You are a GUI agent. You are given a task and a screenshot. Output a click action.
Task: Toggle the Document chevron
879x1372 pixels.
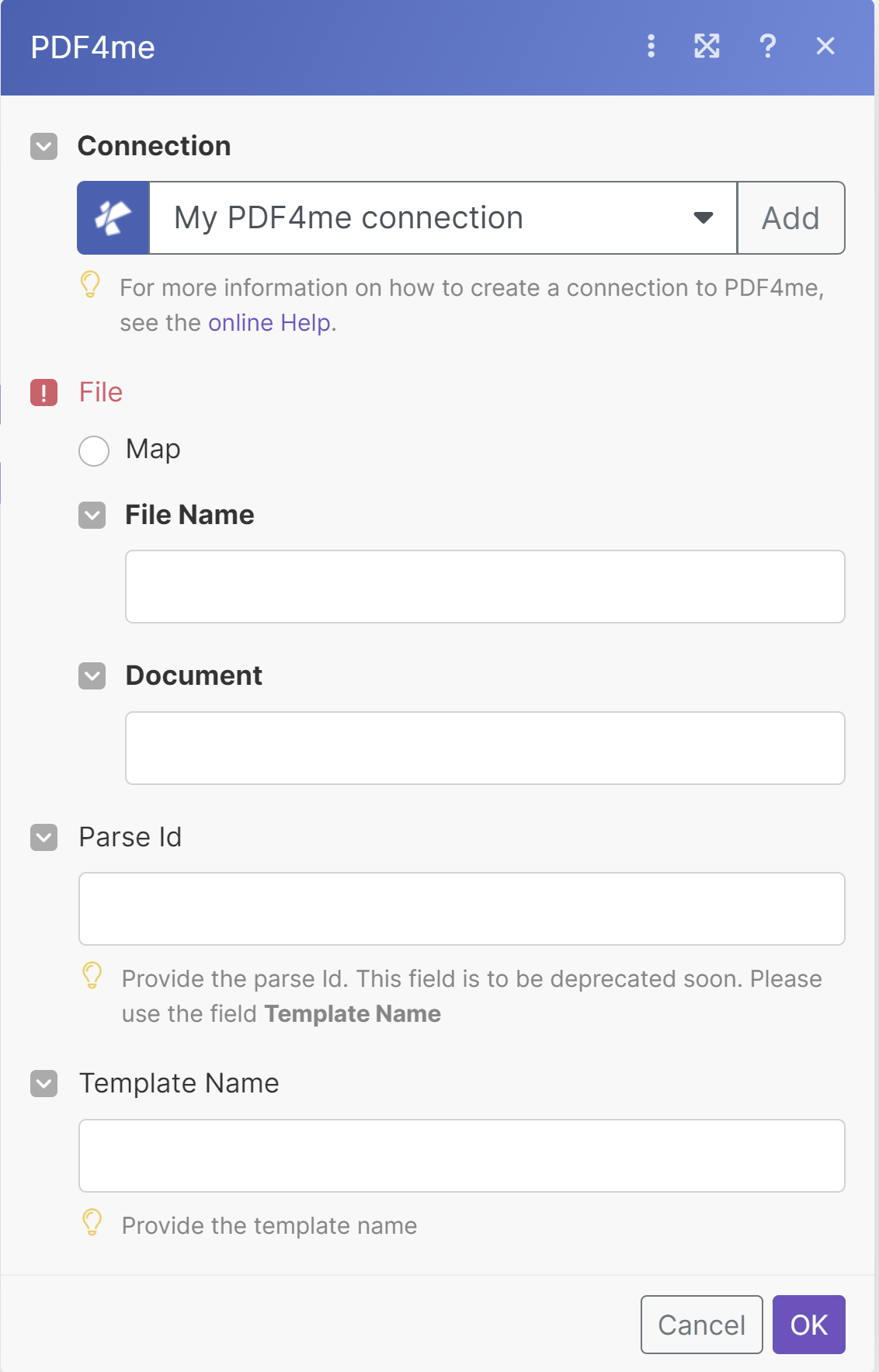[x=92, y=676]
